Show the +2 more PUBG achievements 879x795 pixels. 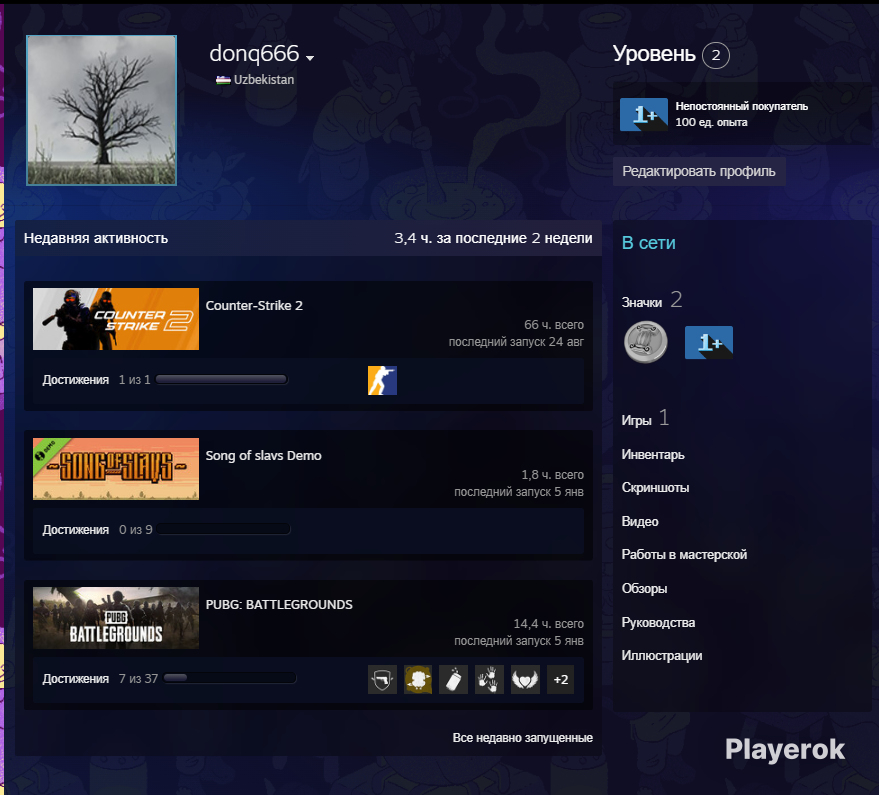561,680
